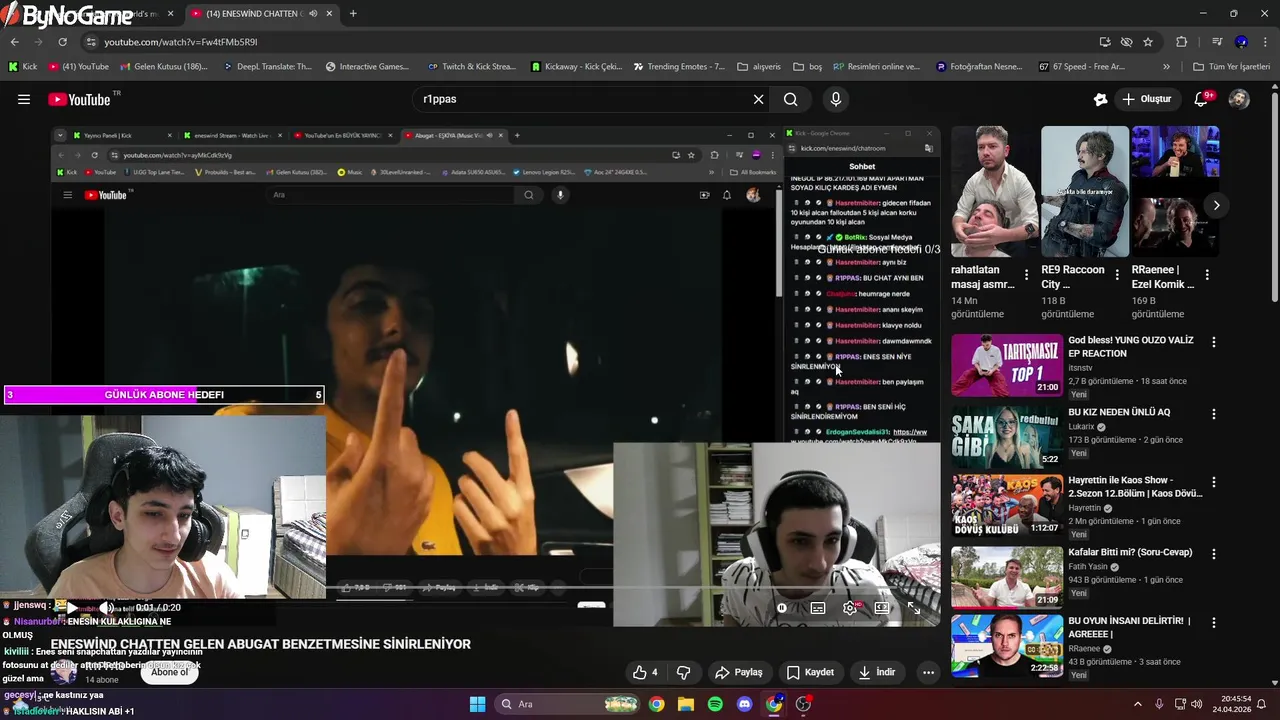Pause the video from the player controls

781,607
